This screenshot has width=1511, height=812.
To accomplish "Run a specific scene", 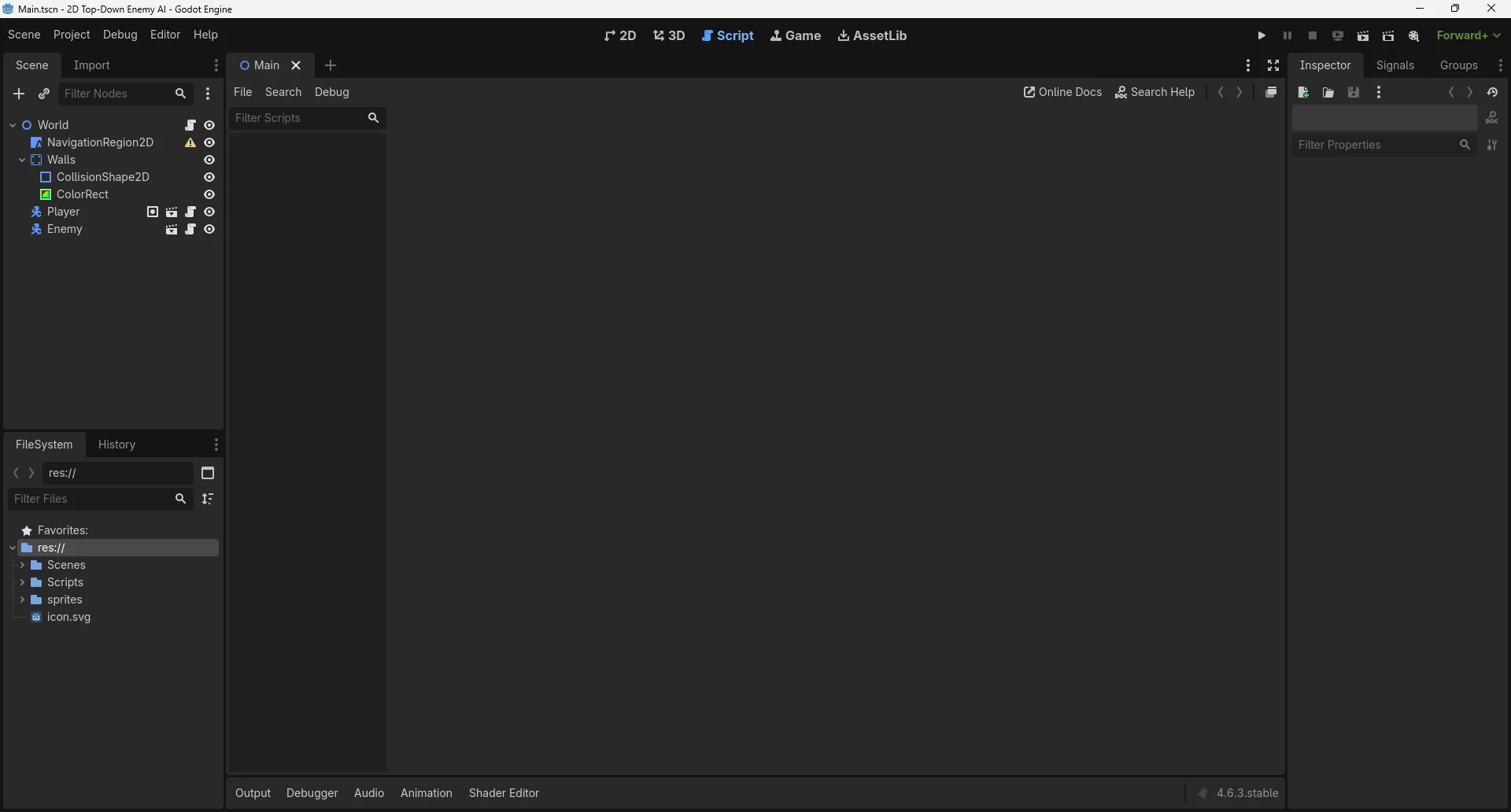I will (x=1388, y=35).
